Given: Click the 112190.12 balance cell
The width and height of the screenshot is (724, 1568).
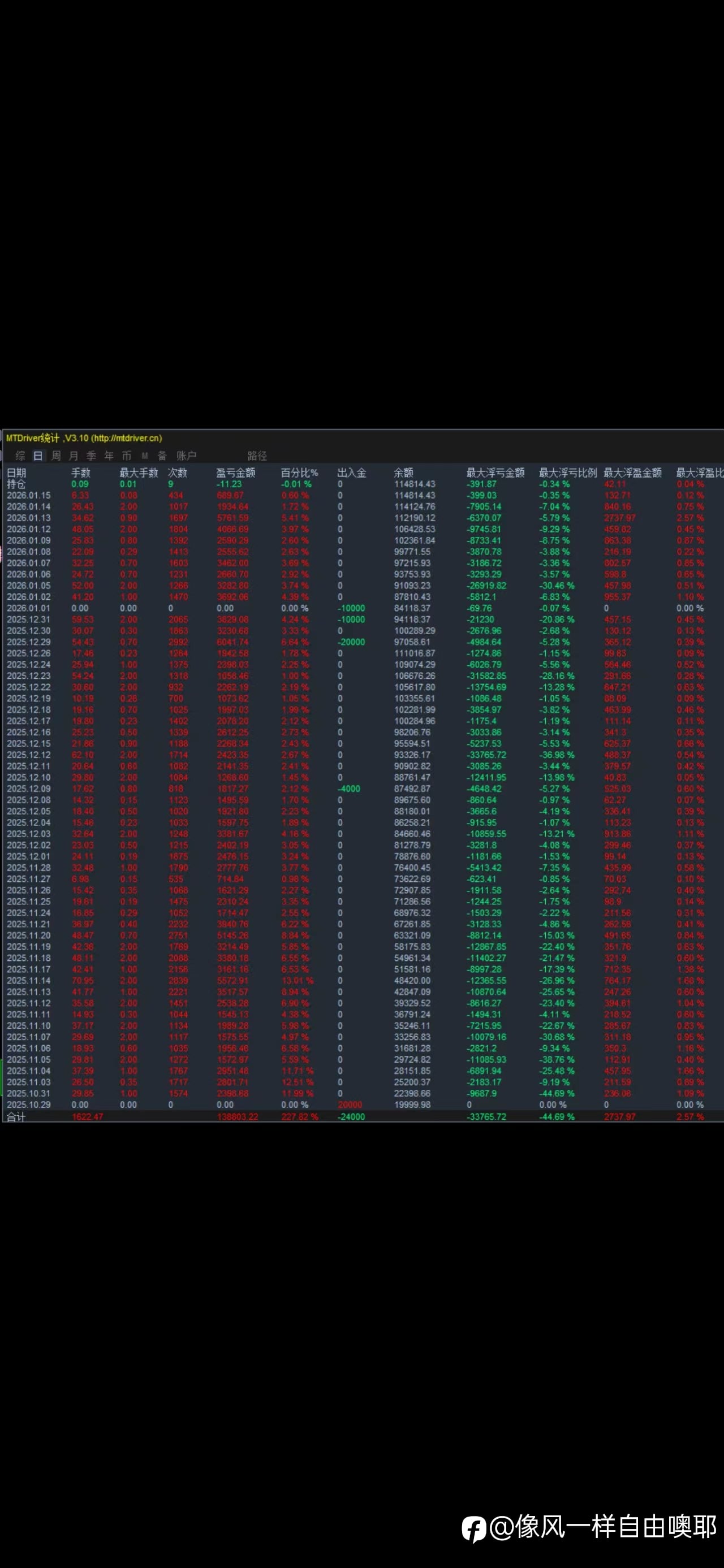Looking at the screenshot, I should point(415,518).
